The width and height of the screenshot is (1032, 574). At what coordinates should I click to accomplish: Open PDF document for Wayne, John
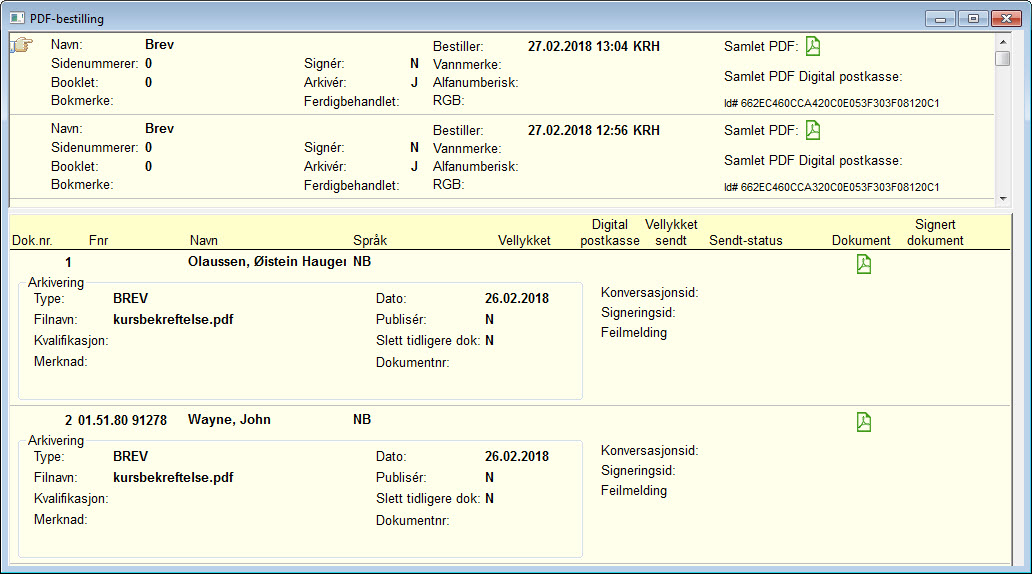(864, 422)
